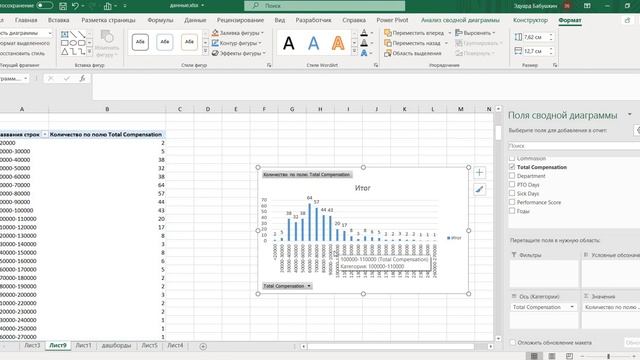Choose the third Abc shape style preset
Screen dimensions: 640x360
pos(189,42)
